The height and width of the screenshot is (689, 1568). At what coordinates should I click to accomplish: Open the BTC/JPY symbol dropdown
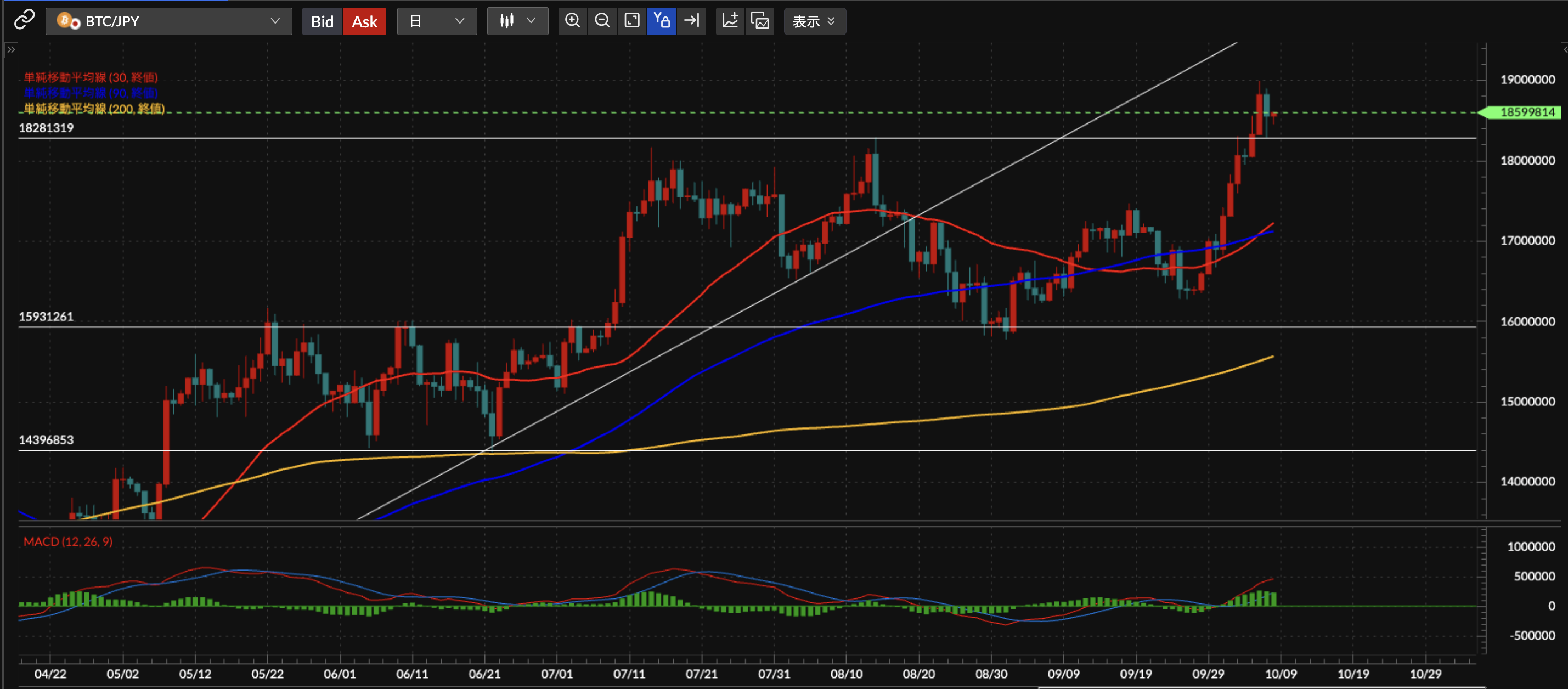pyautogui.click(x=168, y=21)
